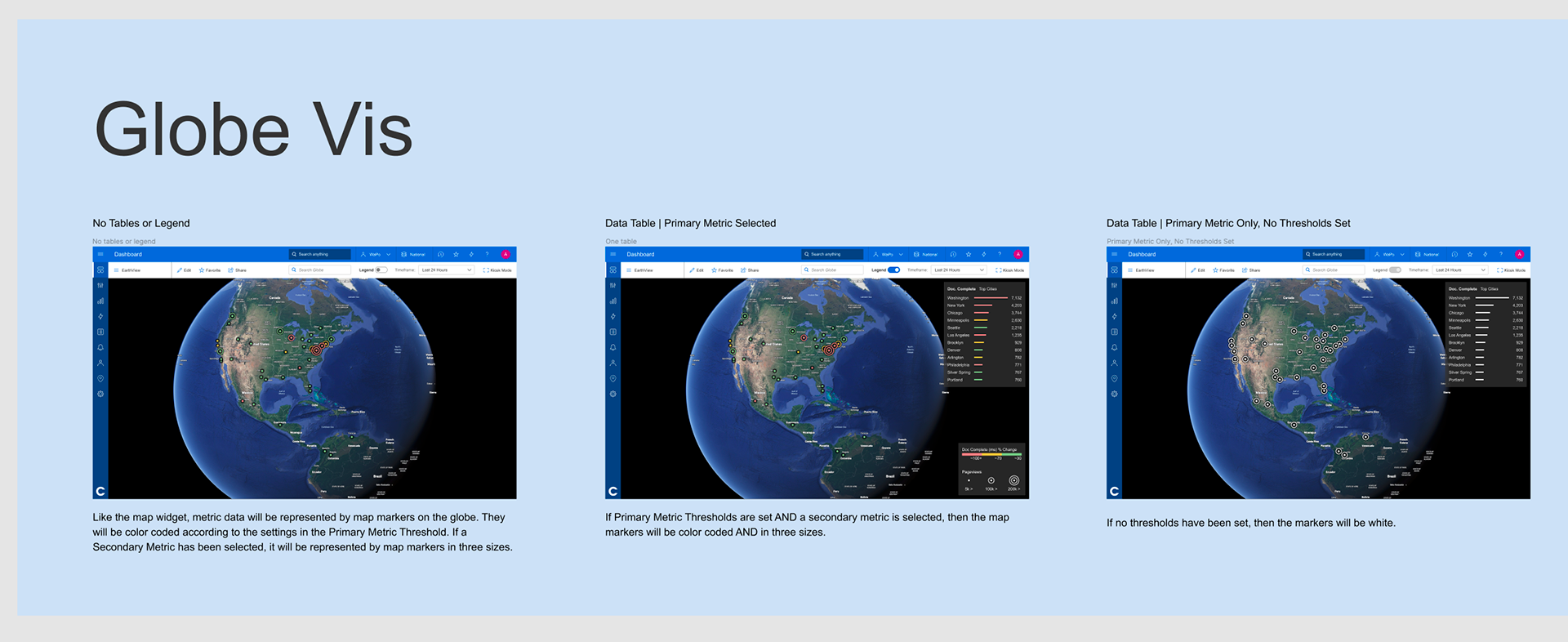The width and height of the screenshot is (1568, 642).
Task: Click help question mark in No Tables or Legend mockup
Action: pyautogui.click(x=487, y=254)
